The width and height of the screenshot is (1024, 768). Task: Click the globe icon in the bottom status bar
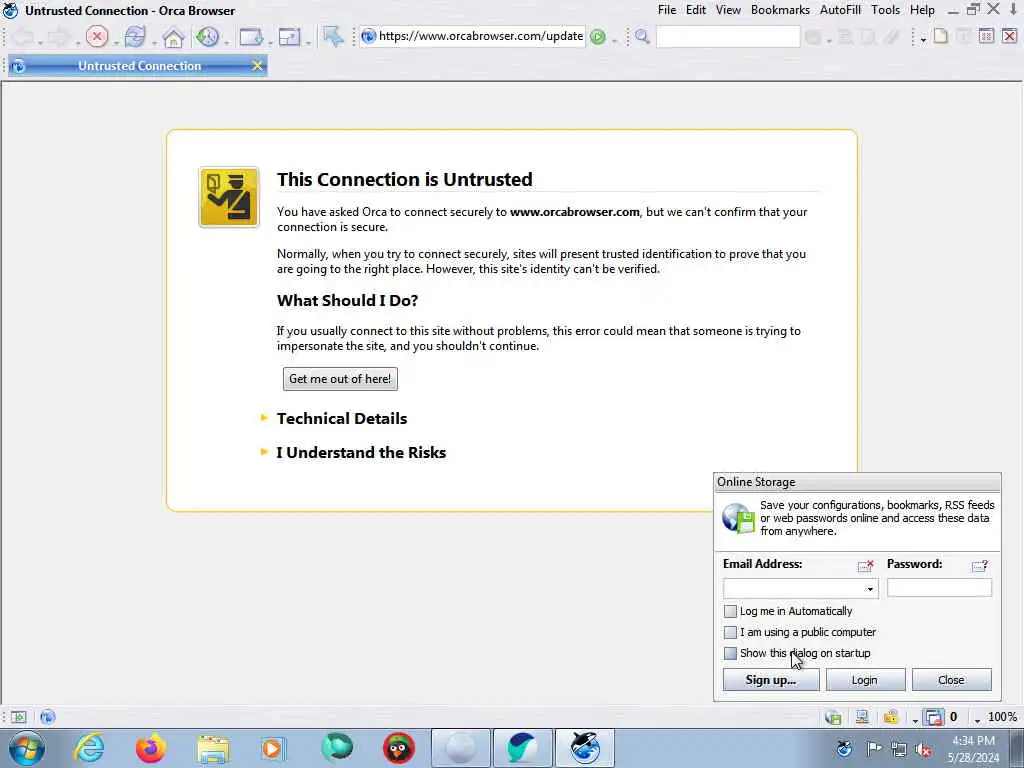click(x=48, y=717)
